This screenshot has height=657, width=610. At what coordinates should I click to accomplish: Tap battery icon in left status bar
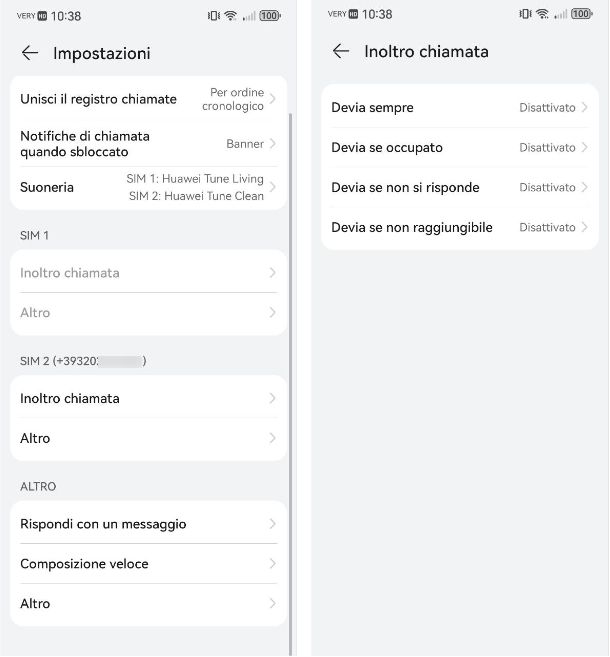point(270,16)
